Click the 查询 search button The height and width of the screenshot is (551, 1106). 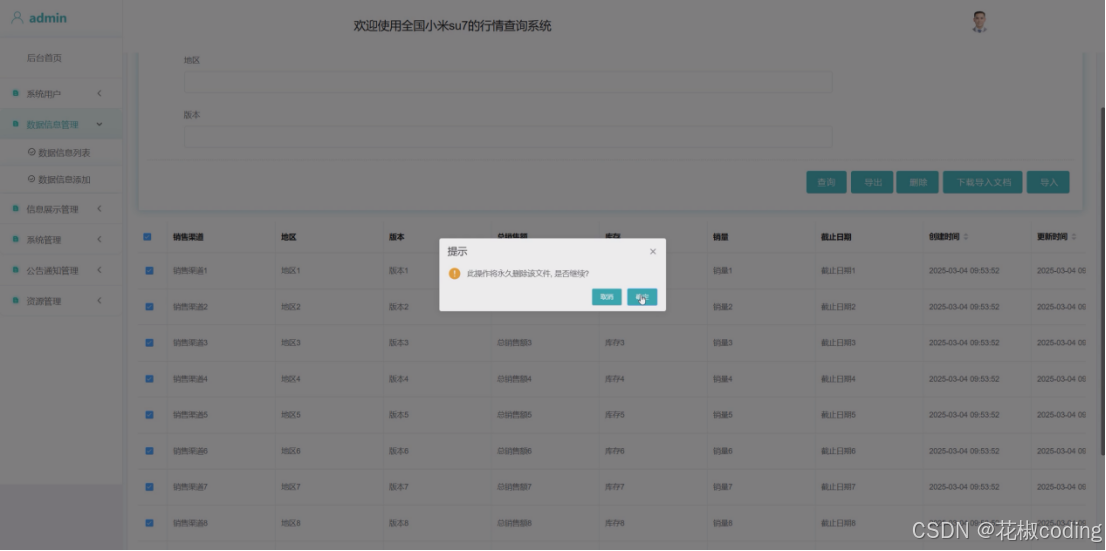click(x=826, y=182)
